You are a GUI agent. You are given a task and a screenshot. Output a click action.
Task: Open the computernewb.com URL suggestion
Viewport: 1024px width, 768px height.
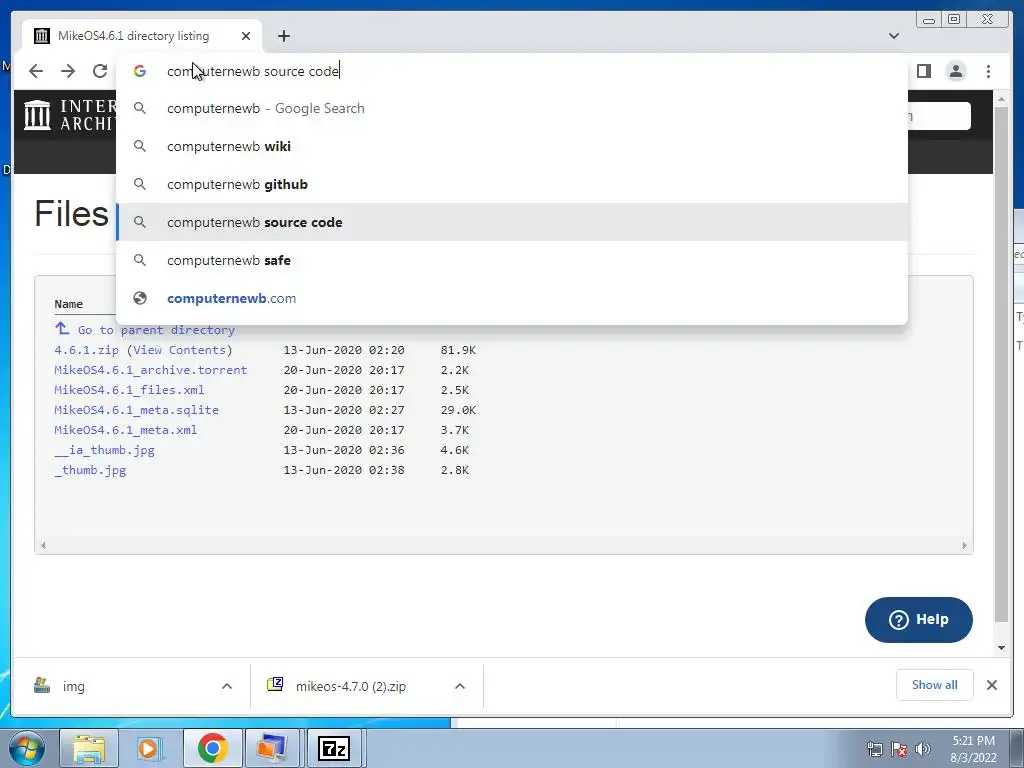click(x=512, y=298)
